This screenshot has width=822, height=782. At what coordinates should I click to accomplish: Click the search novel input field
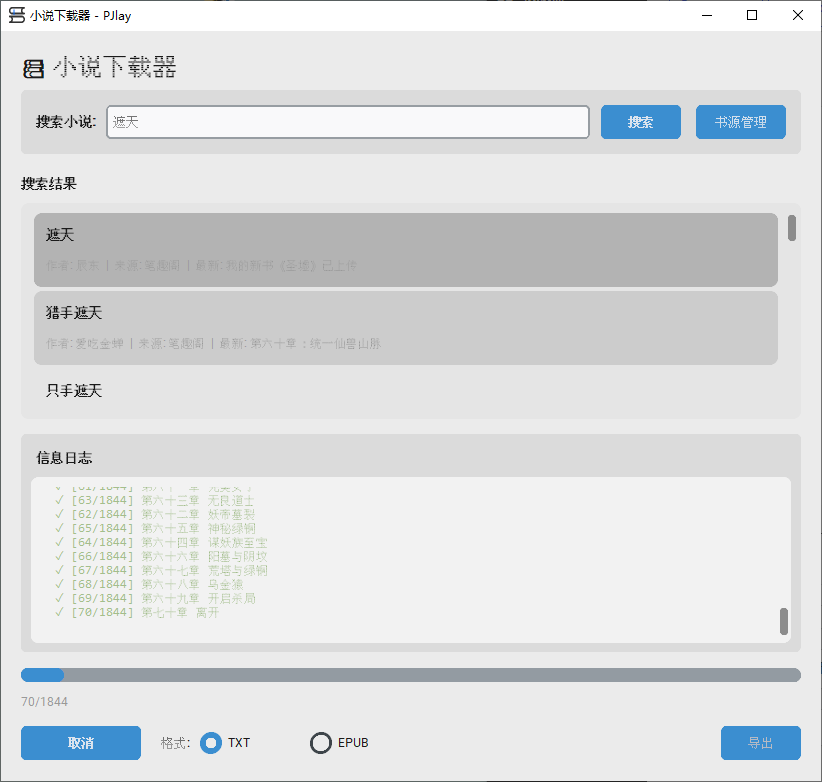(x=348, y=122)
